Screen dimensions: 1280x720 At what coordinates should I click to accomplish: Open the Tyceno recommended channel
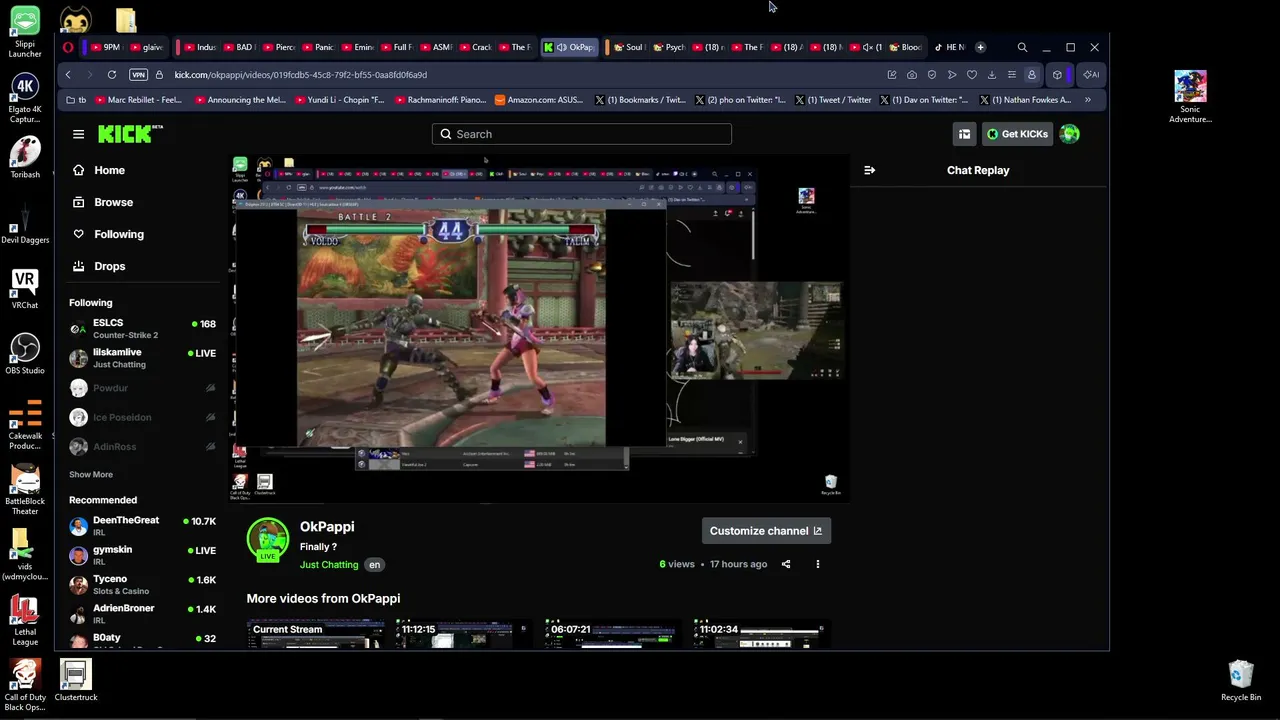pyautogui.click(x=142, y=584)
